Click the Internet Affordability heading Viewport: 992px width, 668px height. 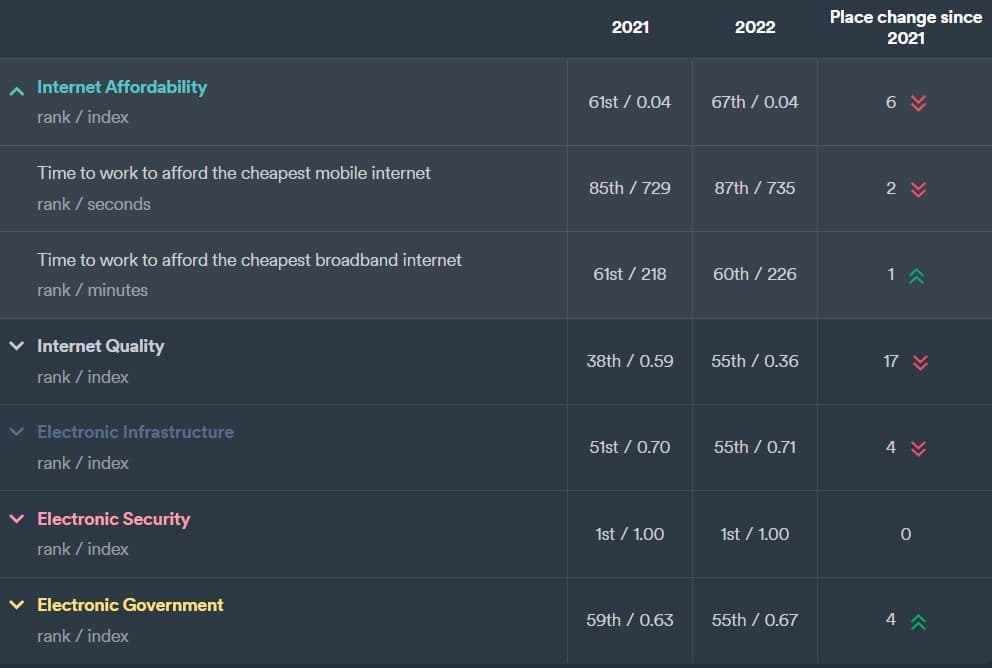click(x=122, y=87)
